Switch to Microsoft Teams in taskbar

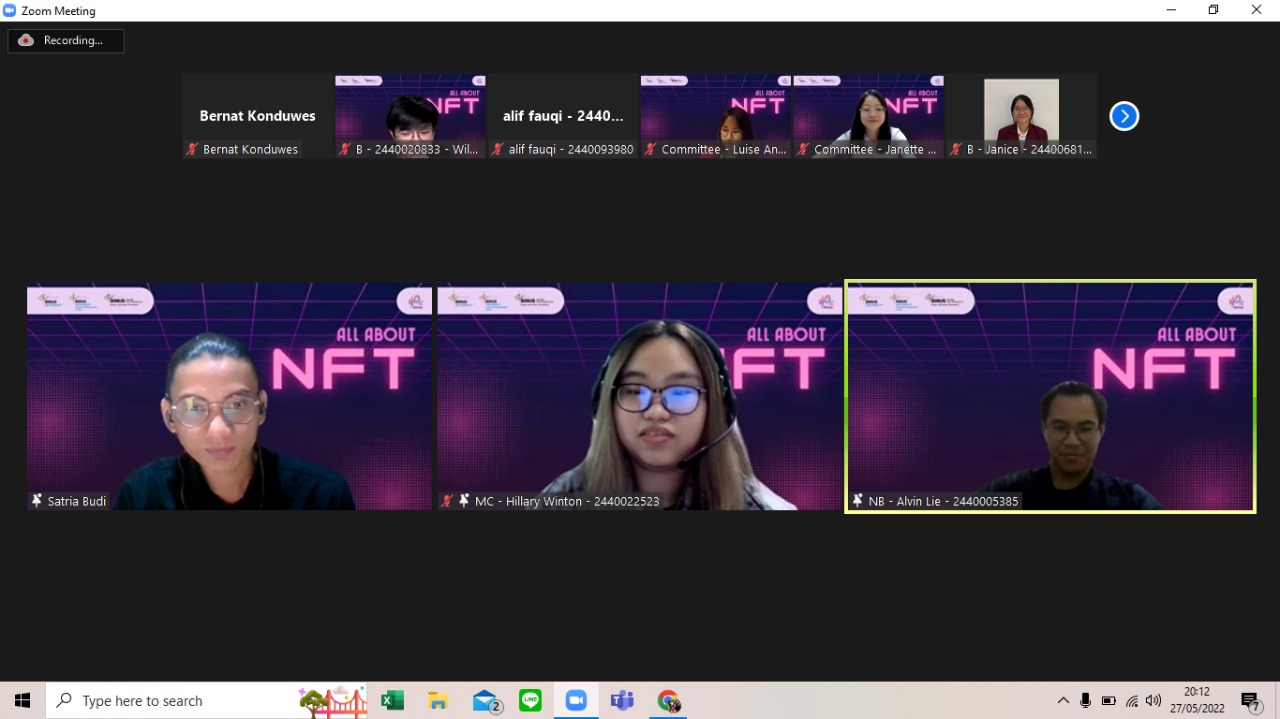(622, 701)
